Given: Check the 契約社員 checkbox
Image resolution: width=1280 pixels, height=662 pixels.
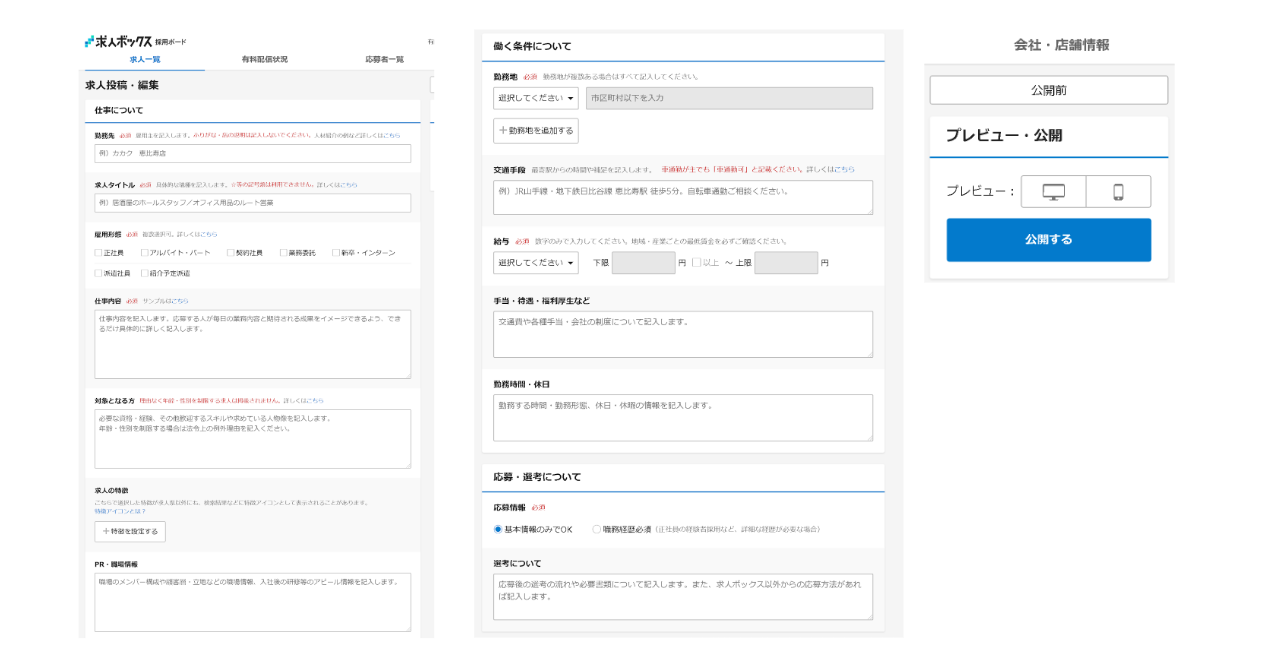Looking at the screenshot, I should click(231, 253).
